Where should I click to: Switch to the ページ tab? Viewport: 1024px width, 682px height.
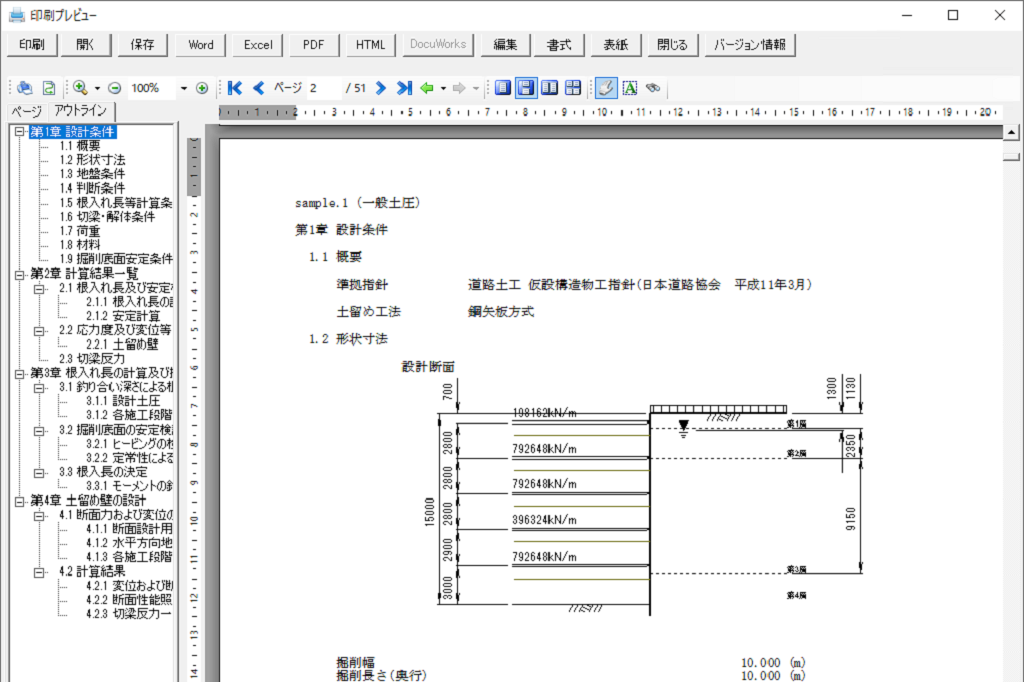[27, 112]
